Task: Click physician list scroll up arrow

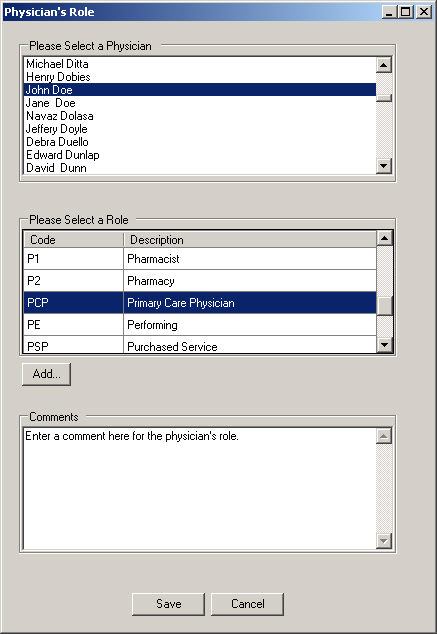Action: click(384, 65)
